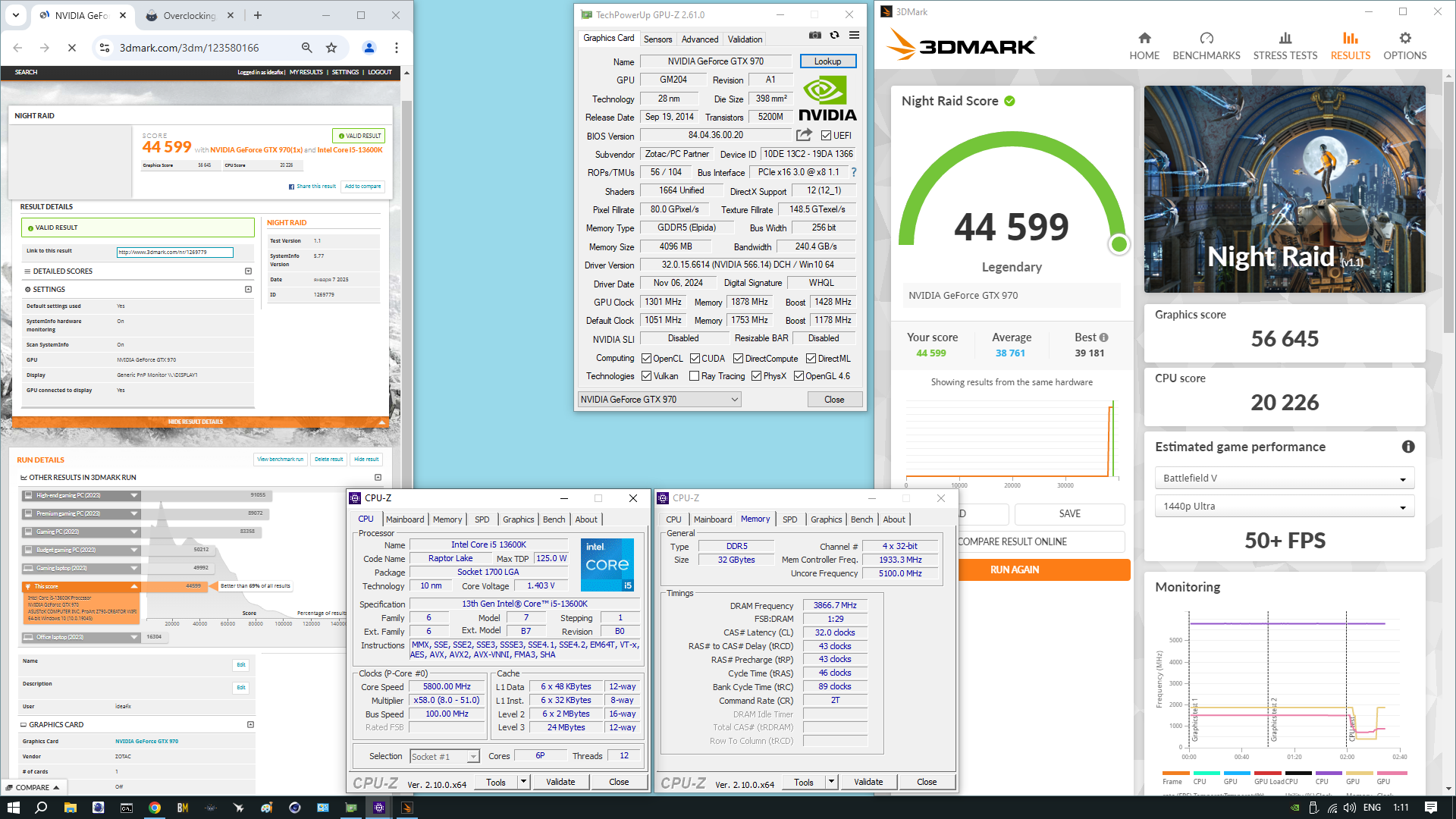Switch to the Sensors tab in GPU-Z
The width and height of the screenshot is (1456, 819).
pyautogui.click(x=657, y=39)
